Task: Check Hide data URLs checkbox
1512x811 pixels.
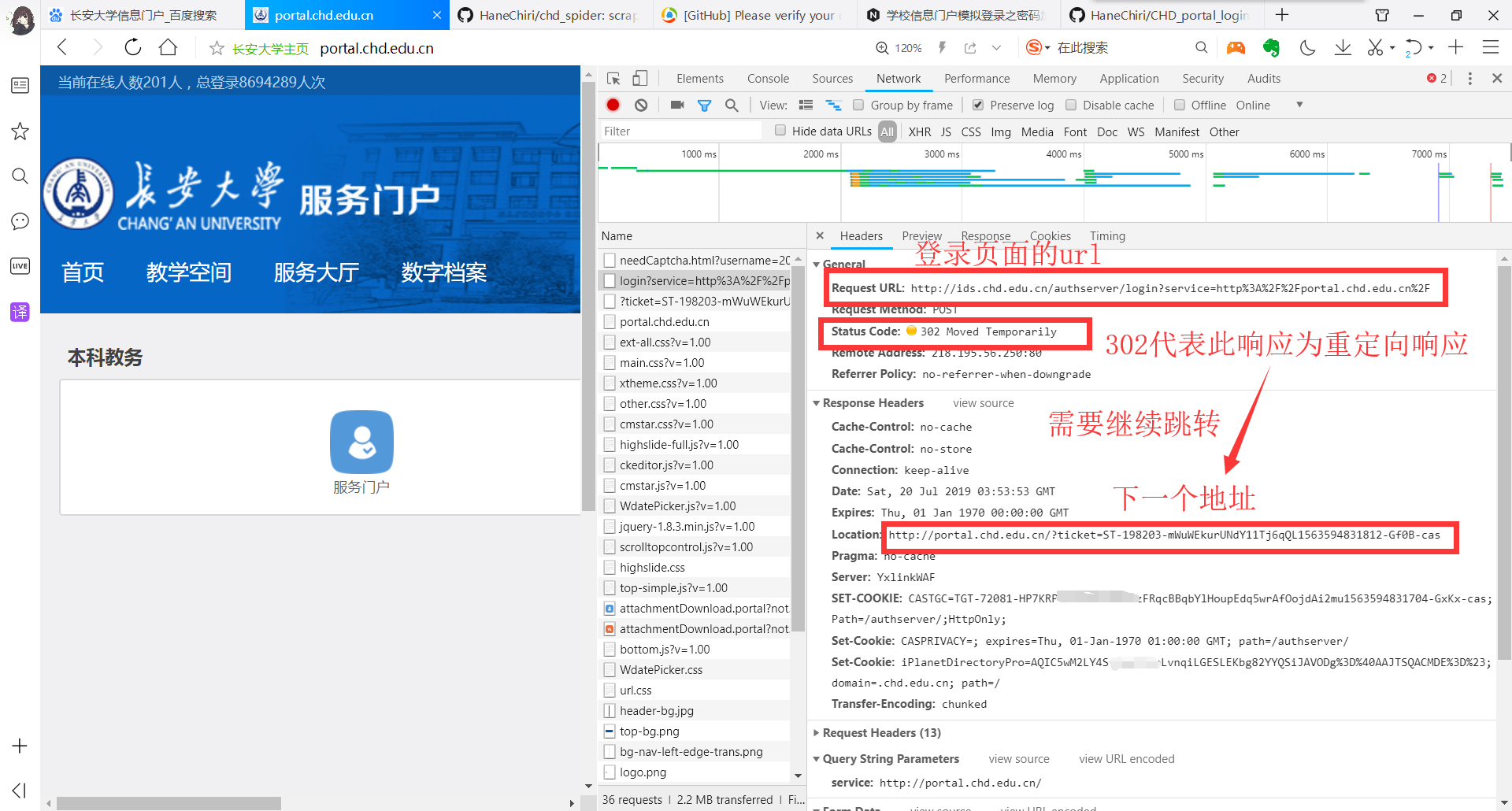Action: (x=780, y=131)
